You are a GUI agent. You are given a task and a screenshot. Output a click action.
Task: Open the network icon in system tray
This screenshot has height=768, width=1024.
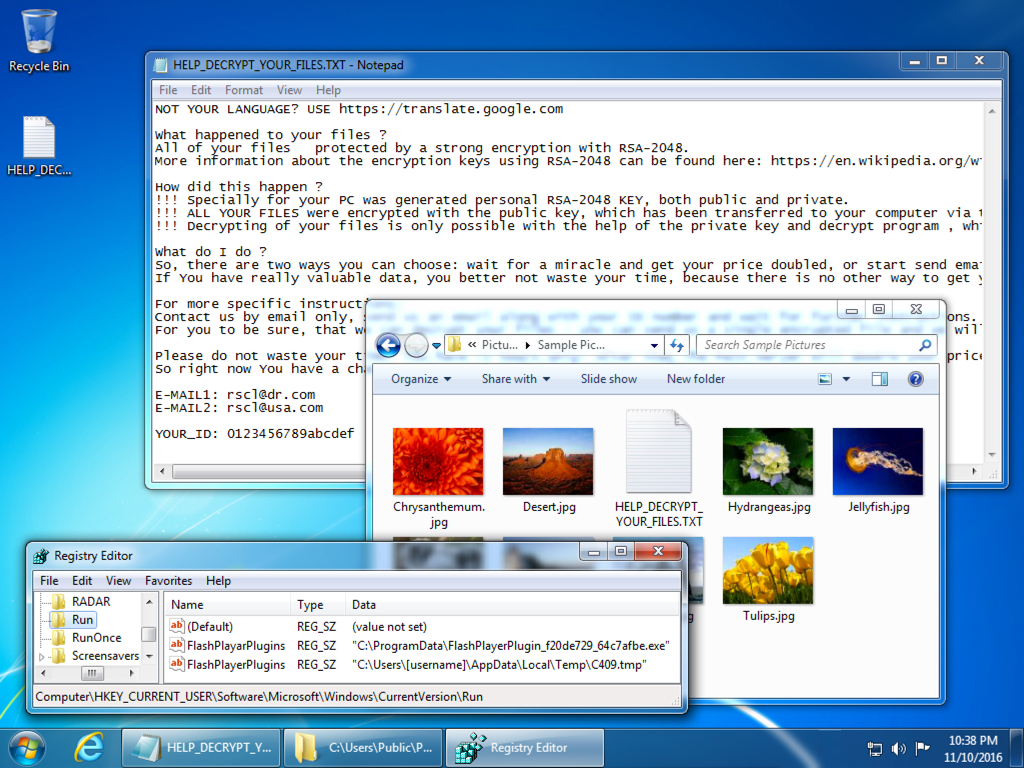pos(874,749)
